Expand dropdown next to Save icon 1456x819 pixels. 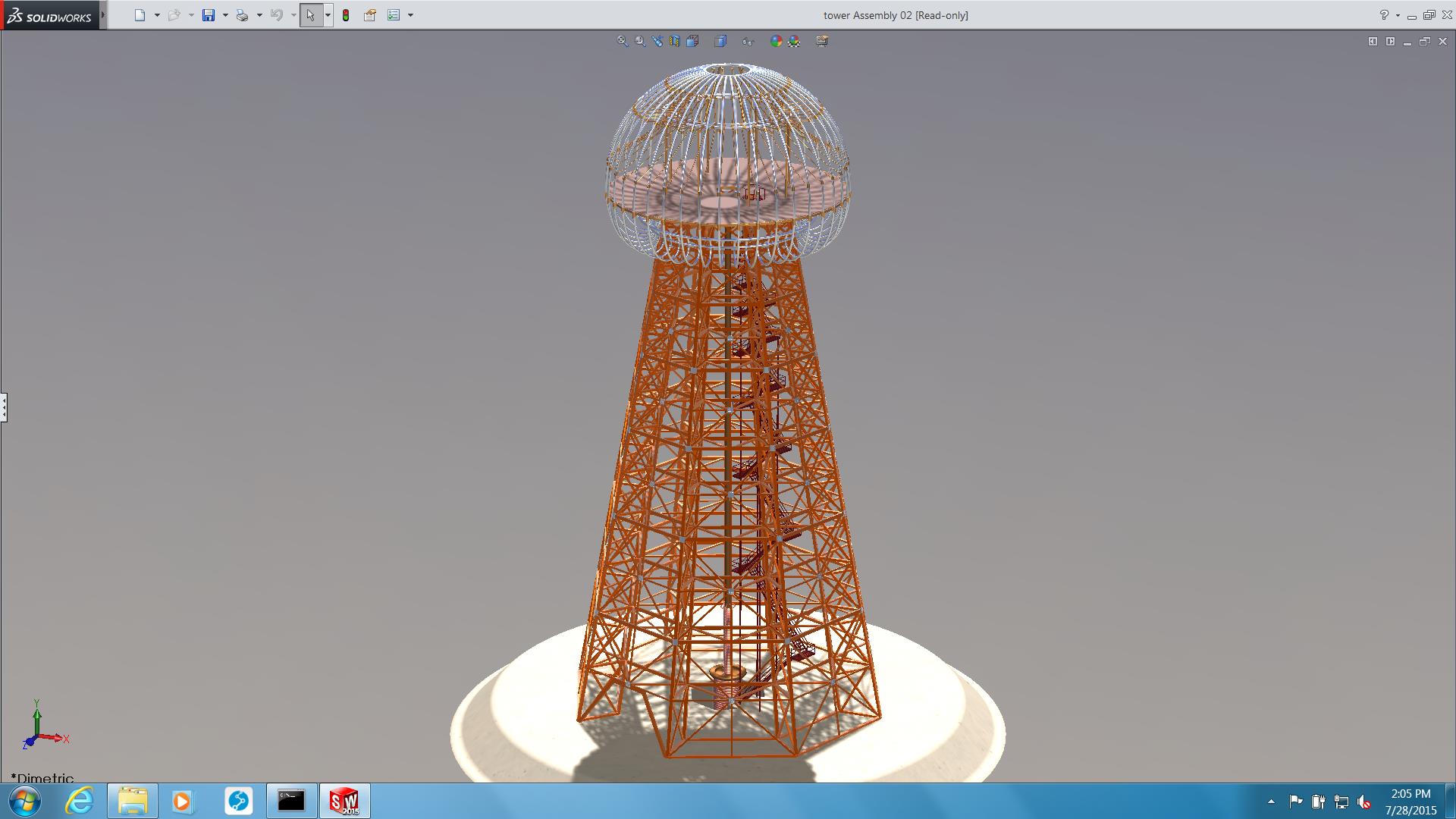tap(225, 15)
